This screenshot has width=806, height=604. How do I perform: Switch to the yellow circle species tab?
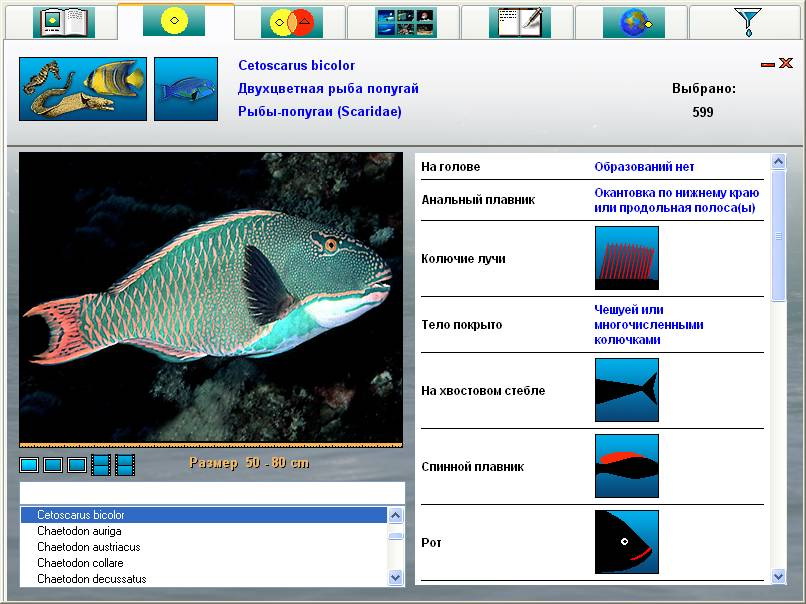click(174, 21)
